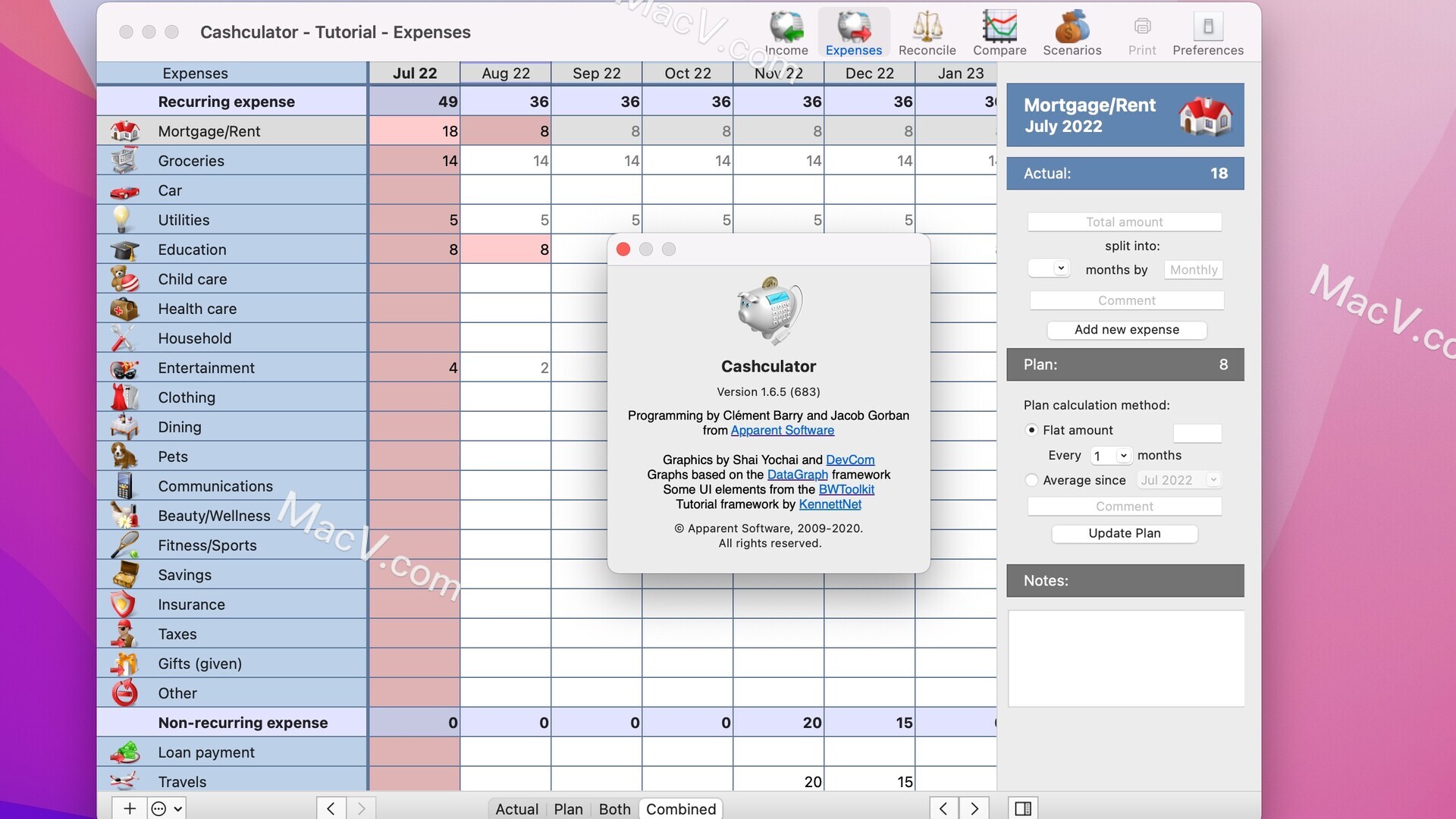The image size is (1456, 819).
Task: Click the Household tools icon
Action: 123,338
